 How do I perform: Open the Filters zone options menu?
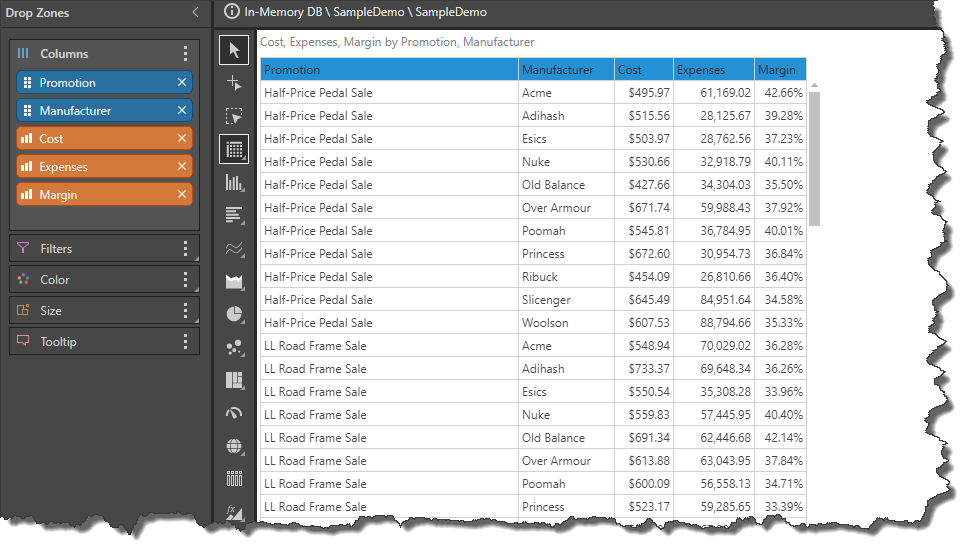[x=185, y=249]
